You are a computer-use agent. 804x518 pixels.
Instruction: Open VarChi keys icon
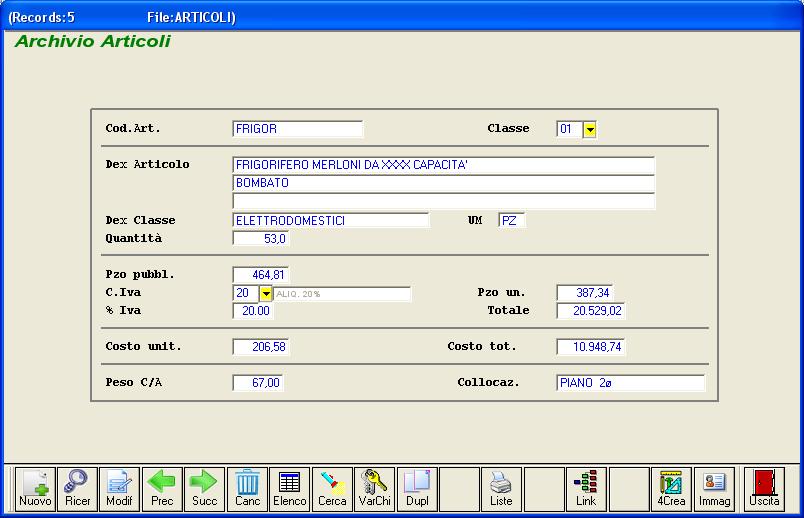374,489
